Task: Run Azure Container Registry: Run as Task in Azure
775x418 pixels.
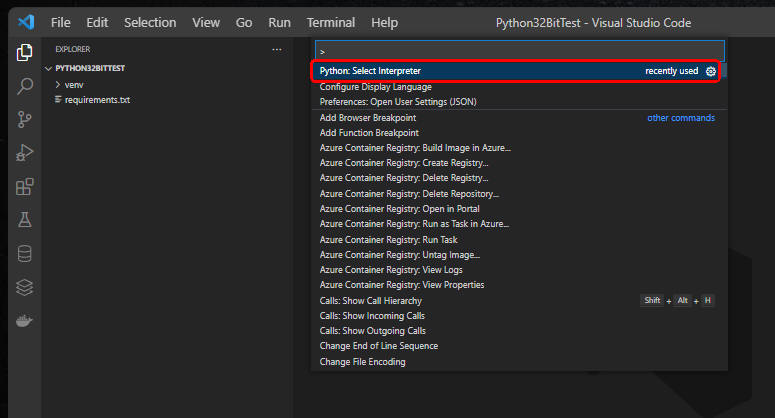Action: [519, 224]
